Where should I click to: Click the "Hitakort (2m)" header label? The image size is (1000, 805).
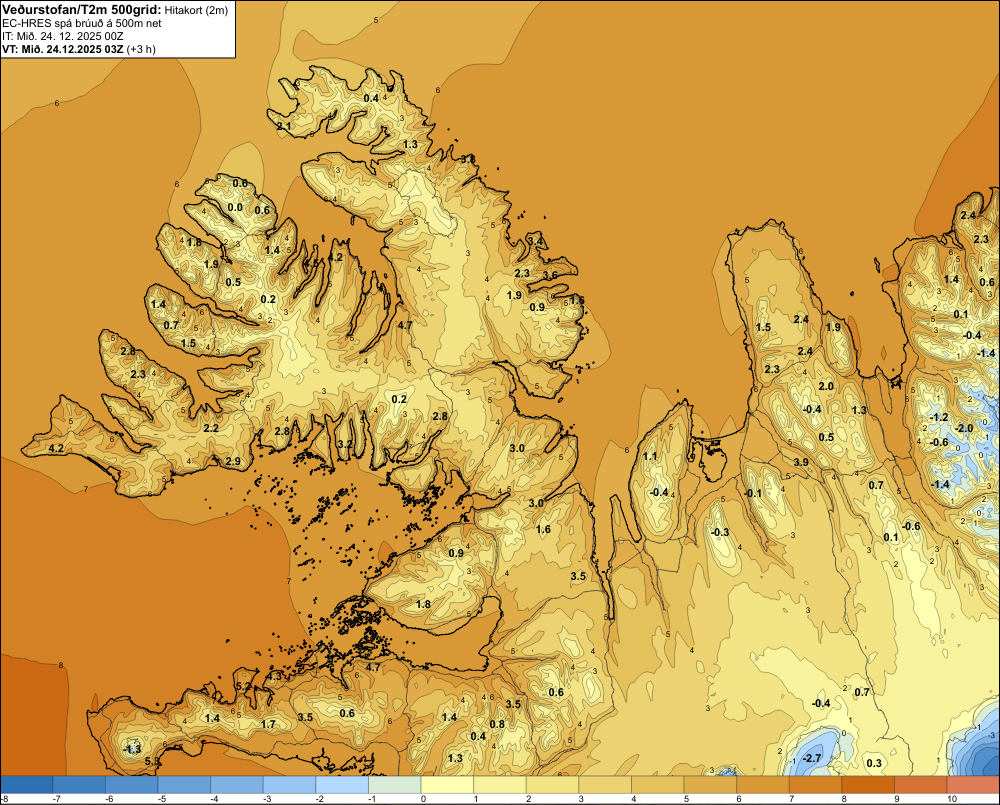pos(196,10)
